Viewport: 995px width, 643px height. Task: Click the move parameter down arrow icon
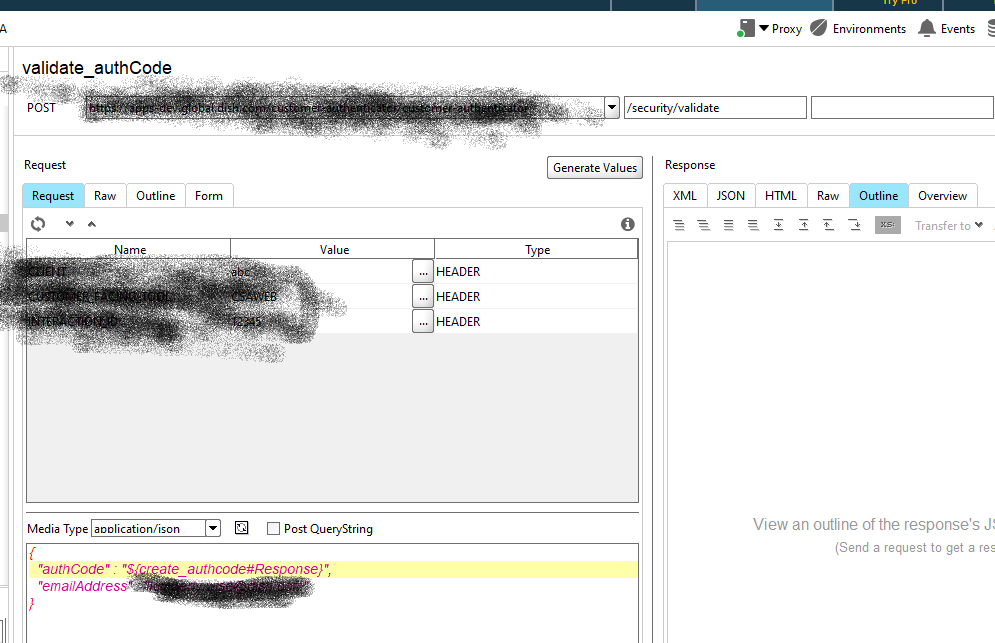point(69,224)
